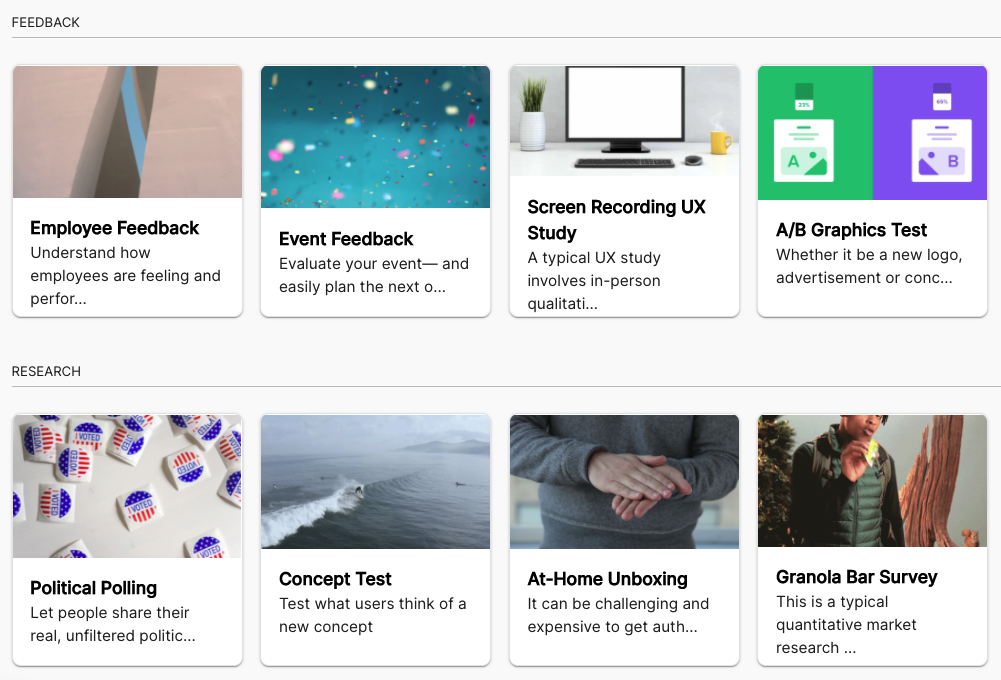1001x680 pixels.
Task: Open the Employee Feedback template thumbnail
Action: [x=127, y=132]
